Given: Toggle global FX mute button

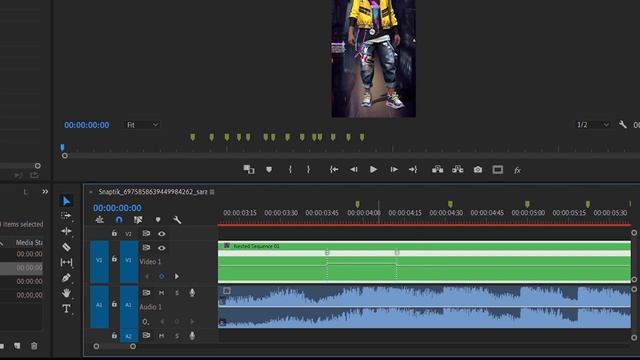Looking at the screenshot, I should click(x=517, y=170).
